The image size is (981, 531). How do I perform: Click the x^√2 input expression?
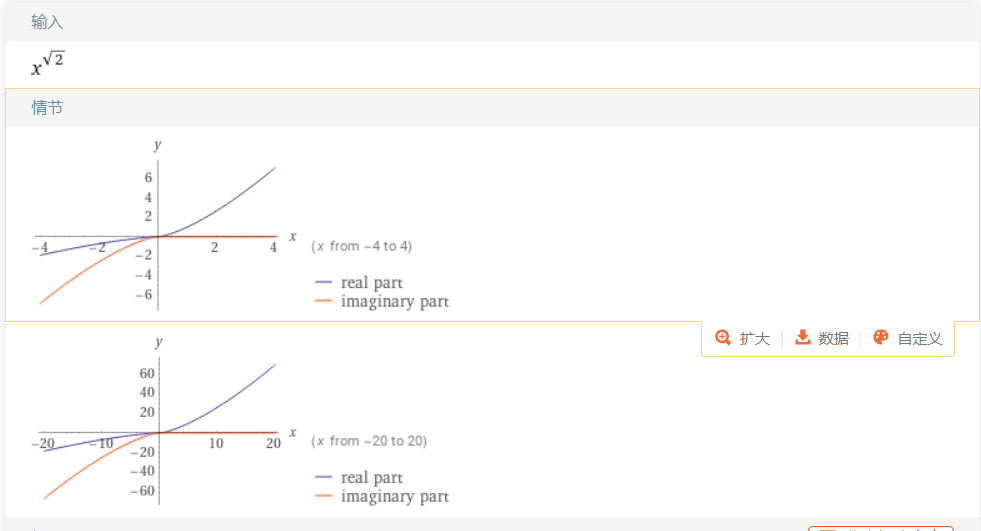[x=48, y=64]
